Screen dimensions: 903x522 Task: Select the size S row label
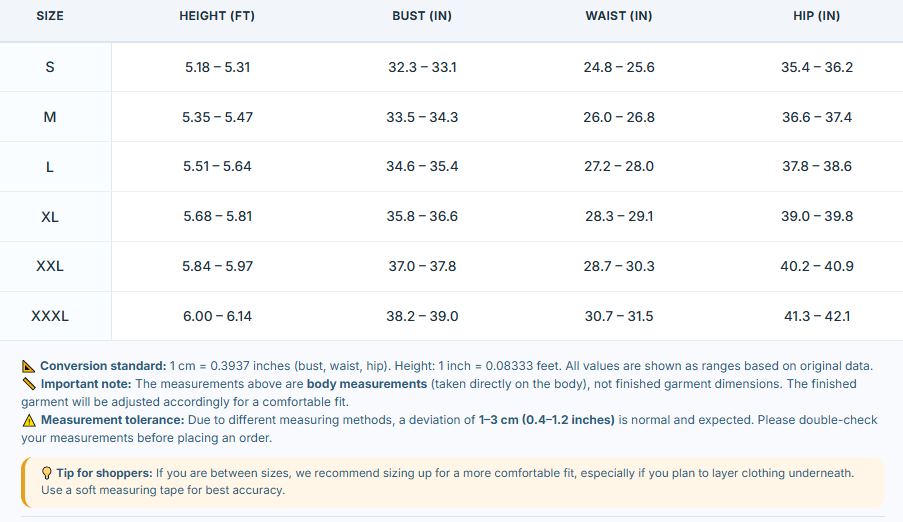coord(50,67)
